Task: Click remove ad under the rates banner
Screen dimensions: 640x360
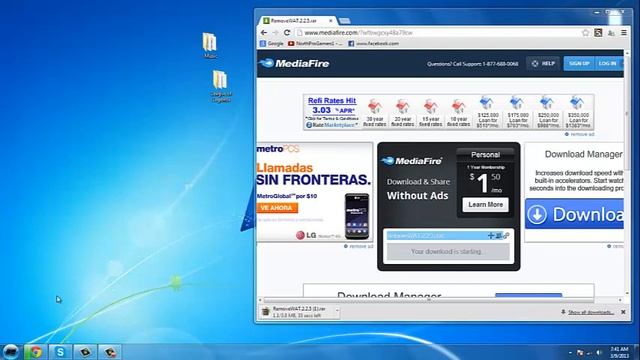Action: (x=580, y=134)
